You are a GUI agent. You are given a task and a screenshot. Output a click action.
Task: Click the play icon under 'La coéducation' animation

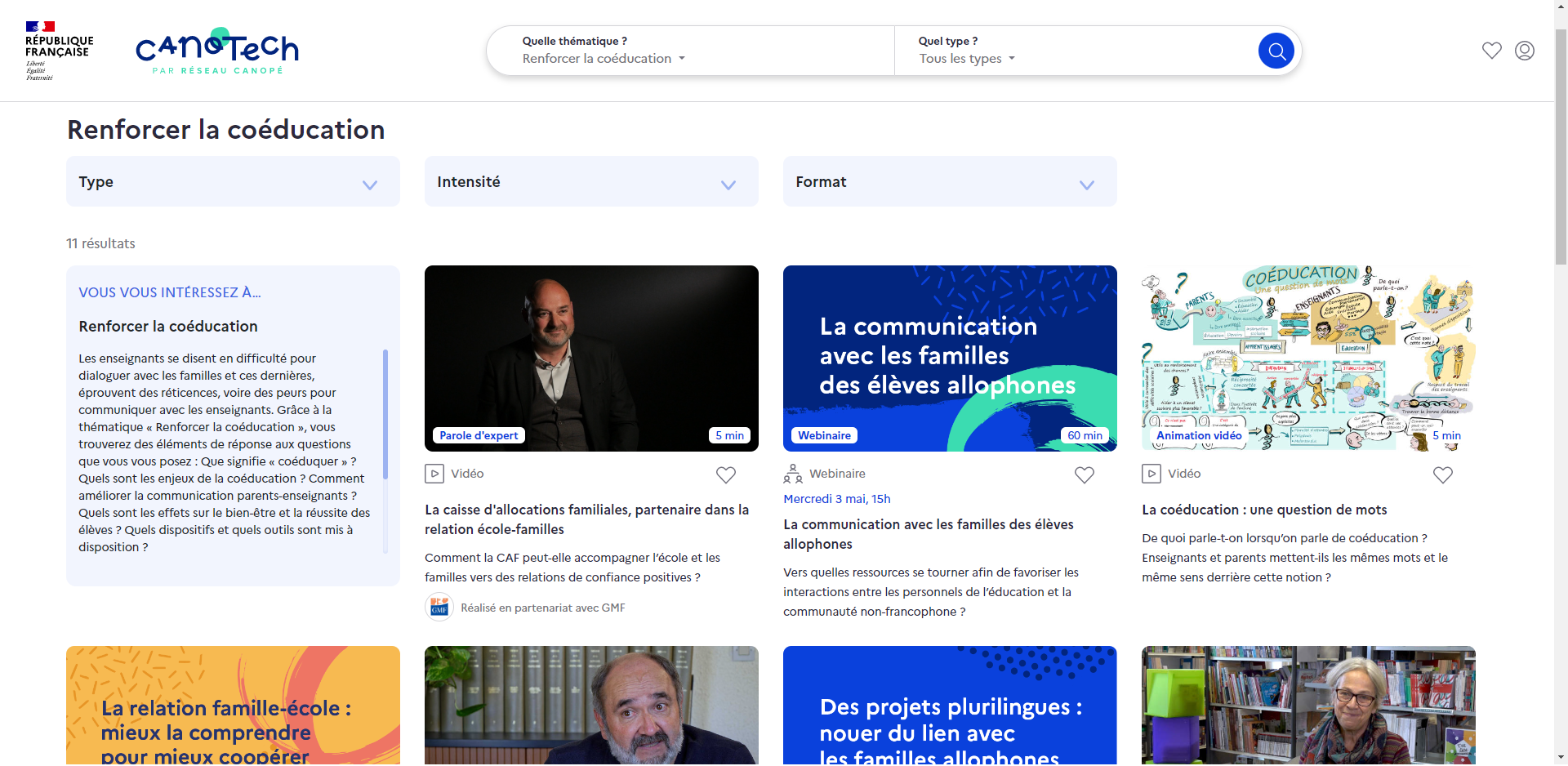point(1151,474)
